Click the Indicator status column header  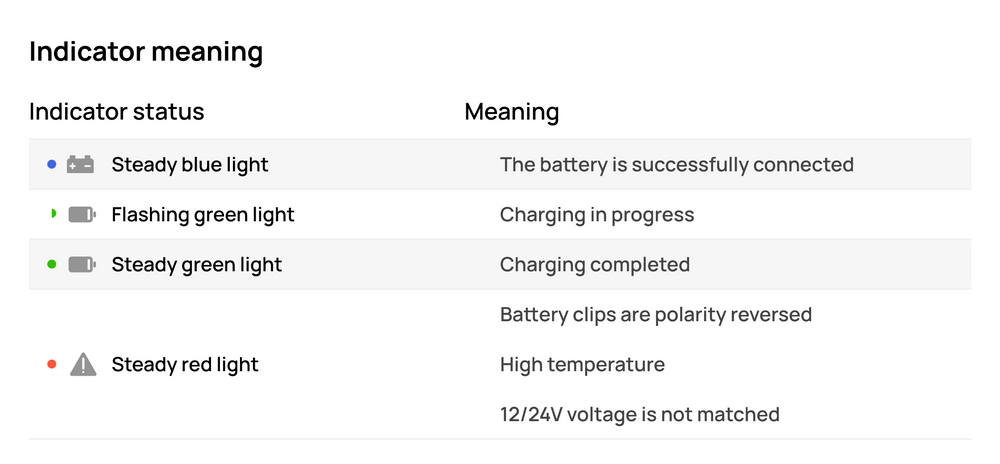tap(117, 111)
